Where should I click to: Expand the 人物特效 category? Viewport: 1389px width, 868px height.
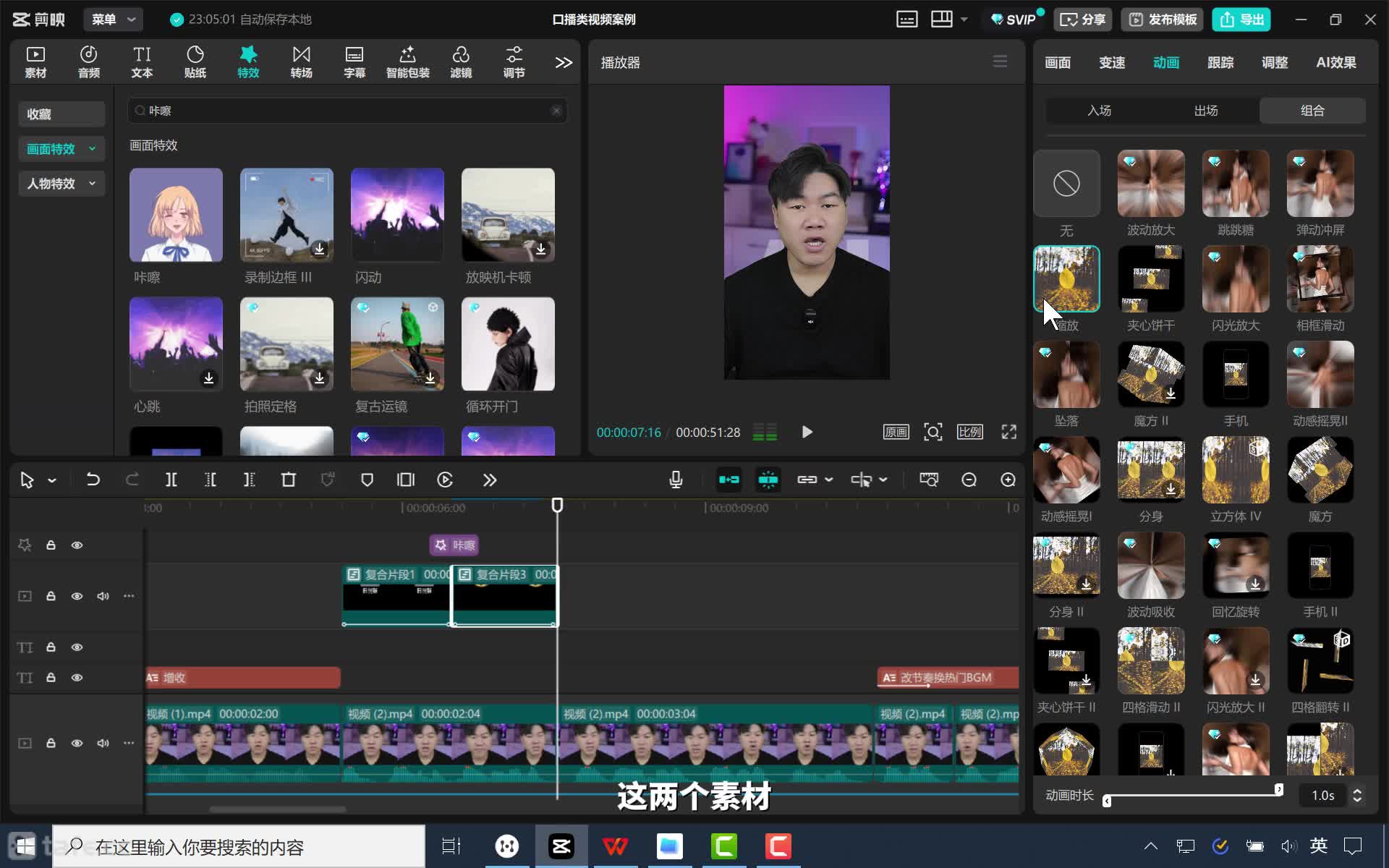point(61,183)
